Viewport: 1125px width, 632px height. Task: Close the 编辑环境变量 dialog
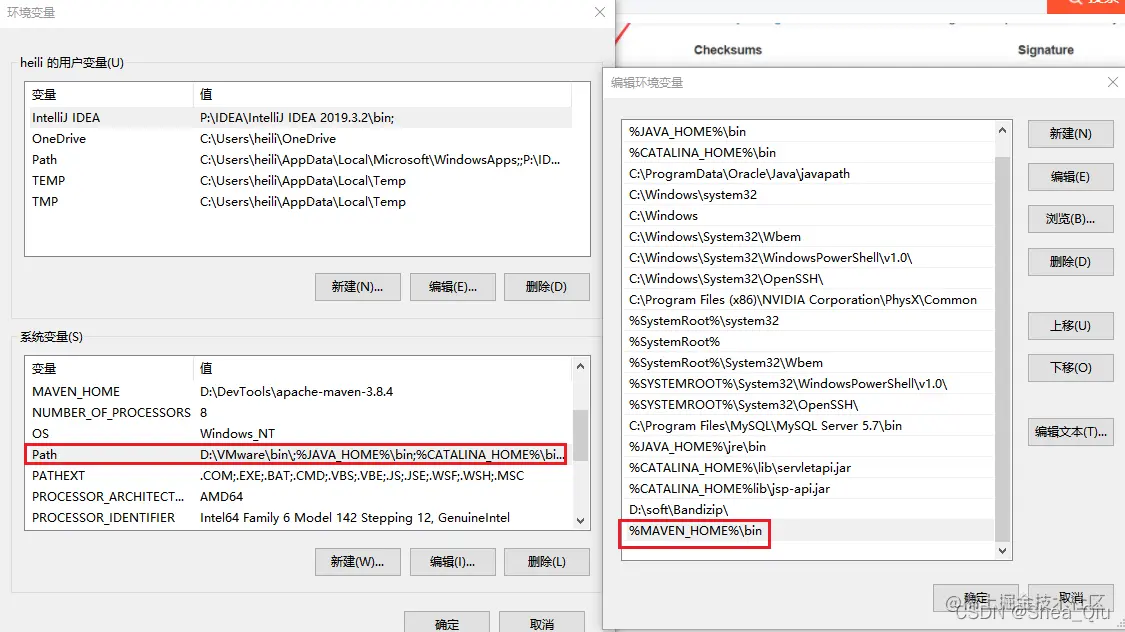point(1112,82)
